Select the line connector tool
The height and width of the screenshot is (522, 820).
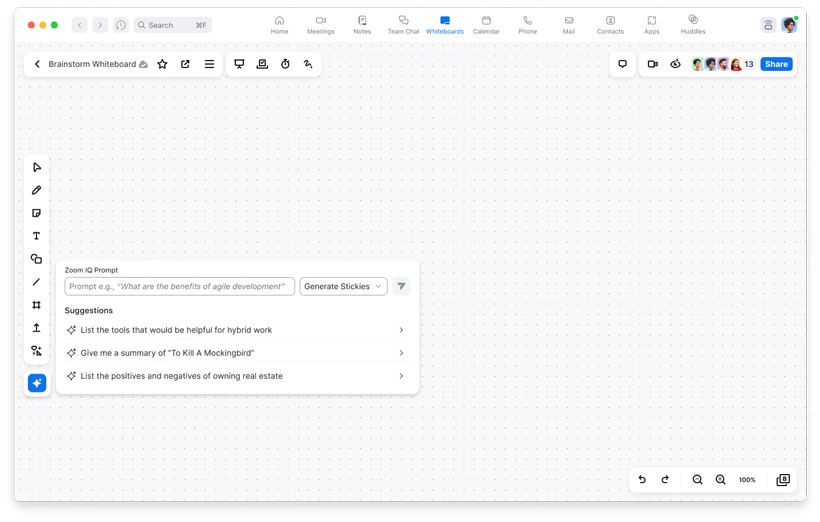pyautogui.click(x=37, y=282)
